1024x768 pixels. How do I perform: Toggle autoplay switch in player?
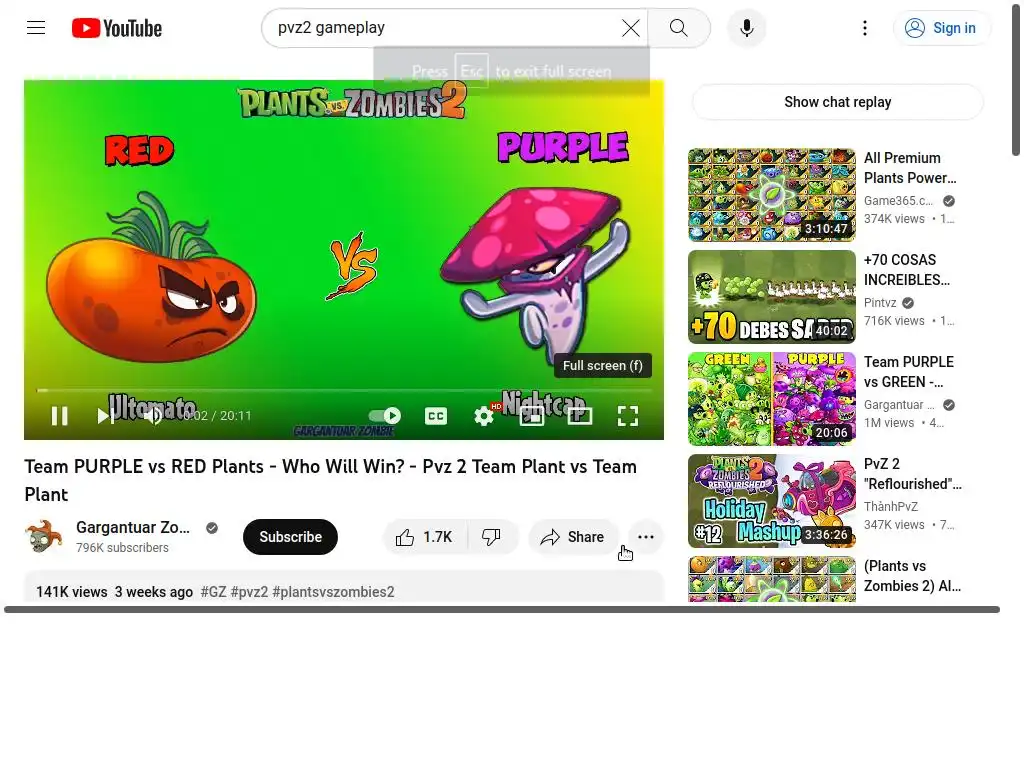(x=385, y=416)
